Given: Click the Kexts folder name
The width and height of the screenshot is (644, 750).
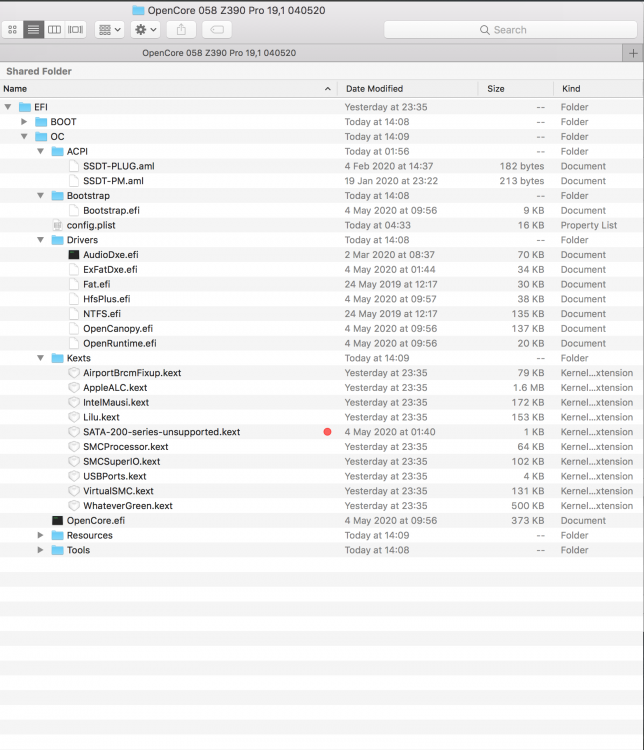Looking at the screenshot, I should (78, 358).
